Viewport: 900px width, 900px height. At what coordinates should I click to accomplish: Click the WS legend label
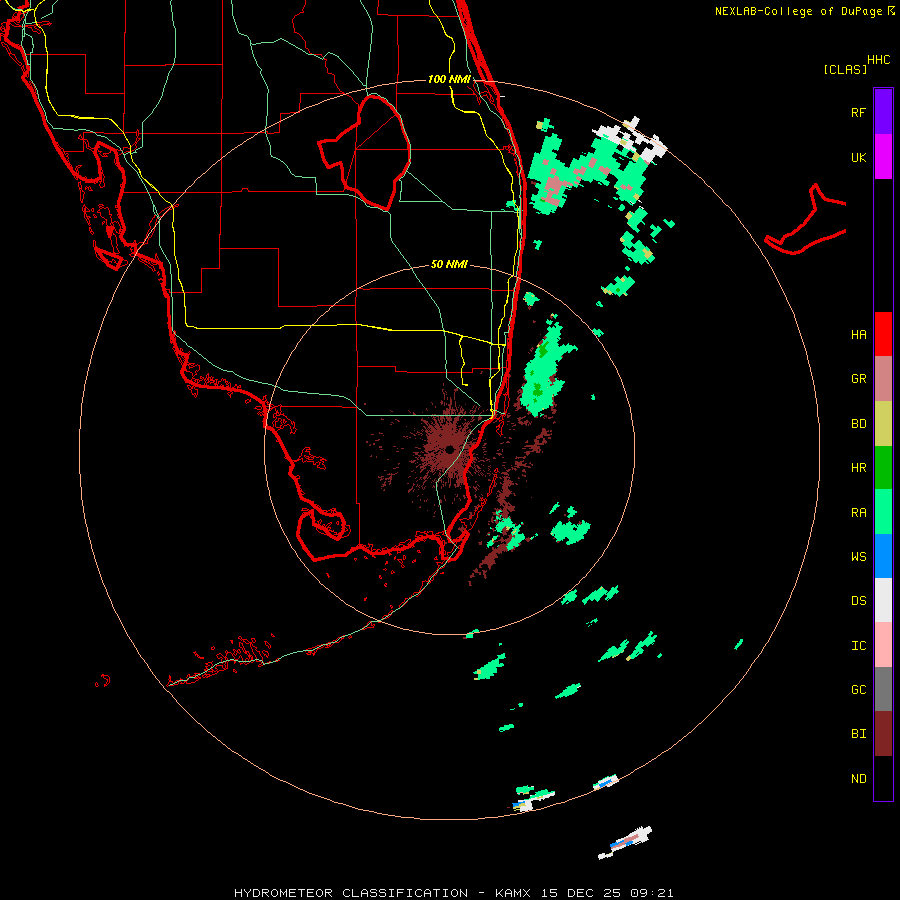(x=858, y=556)
